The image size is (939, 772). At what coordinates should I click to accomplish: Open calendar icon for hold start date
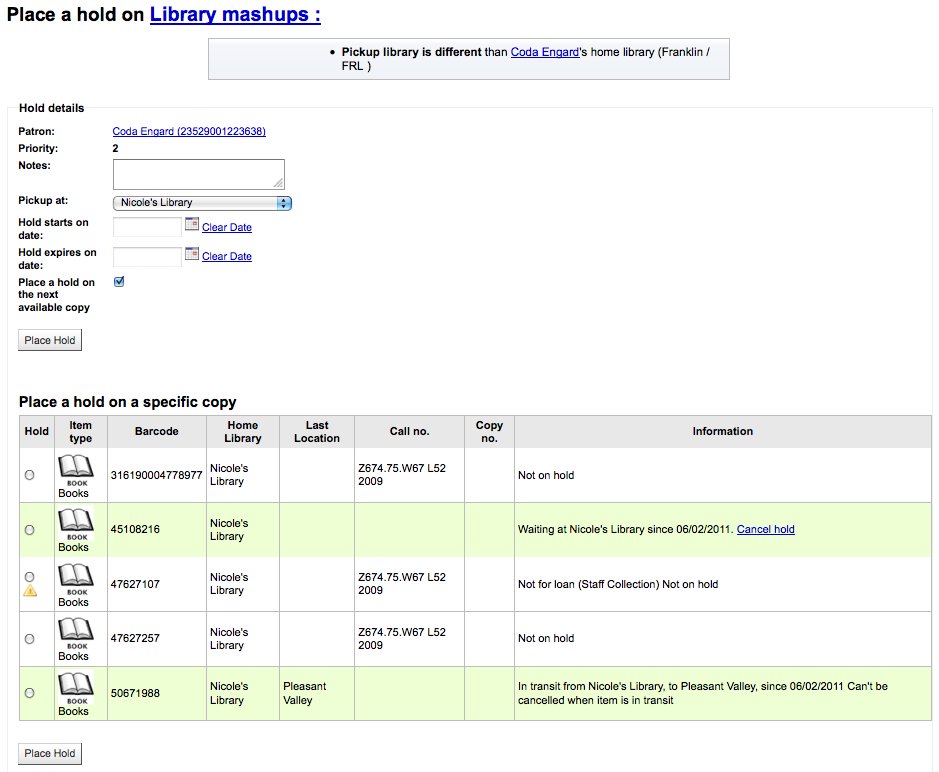[x=192, y=225]
